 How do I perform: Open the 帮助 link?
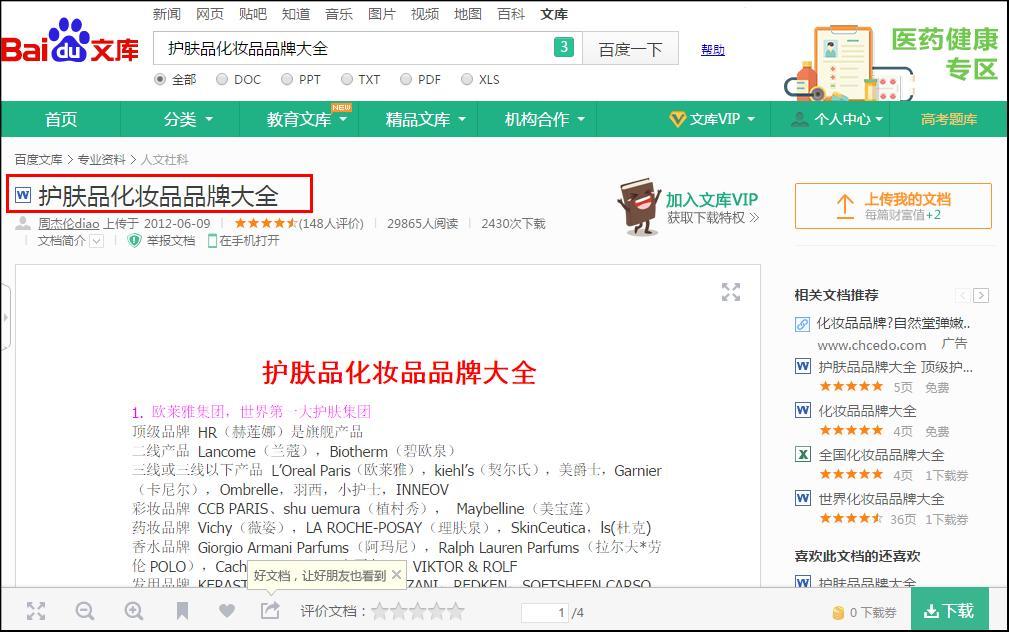pyautogui.click(x=713, y=50)
